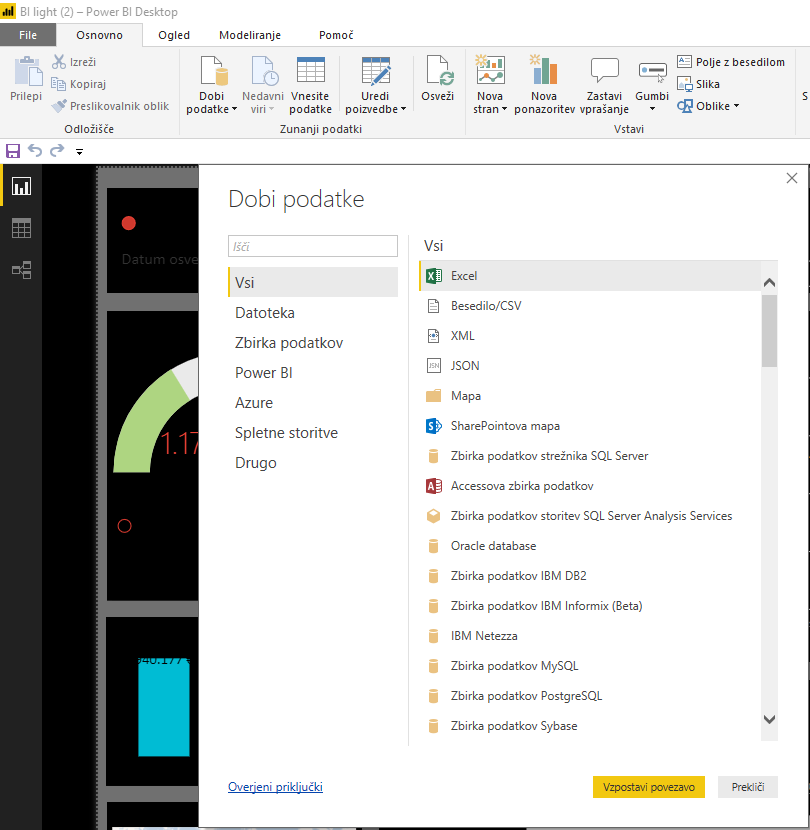
Task: Switch to Data table view in sidebar
Action: pyautogui.click(x=21, y=228)
